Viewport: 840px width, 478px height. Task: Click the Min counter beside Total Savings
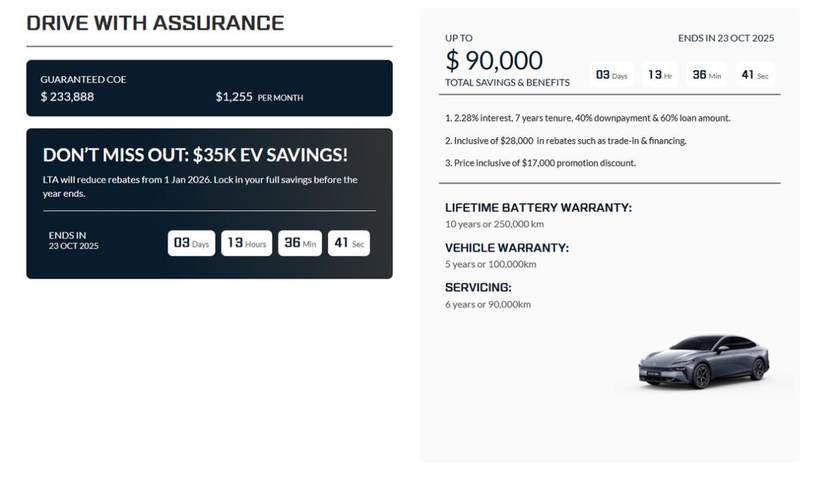point(706,75)
